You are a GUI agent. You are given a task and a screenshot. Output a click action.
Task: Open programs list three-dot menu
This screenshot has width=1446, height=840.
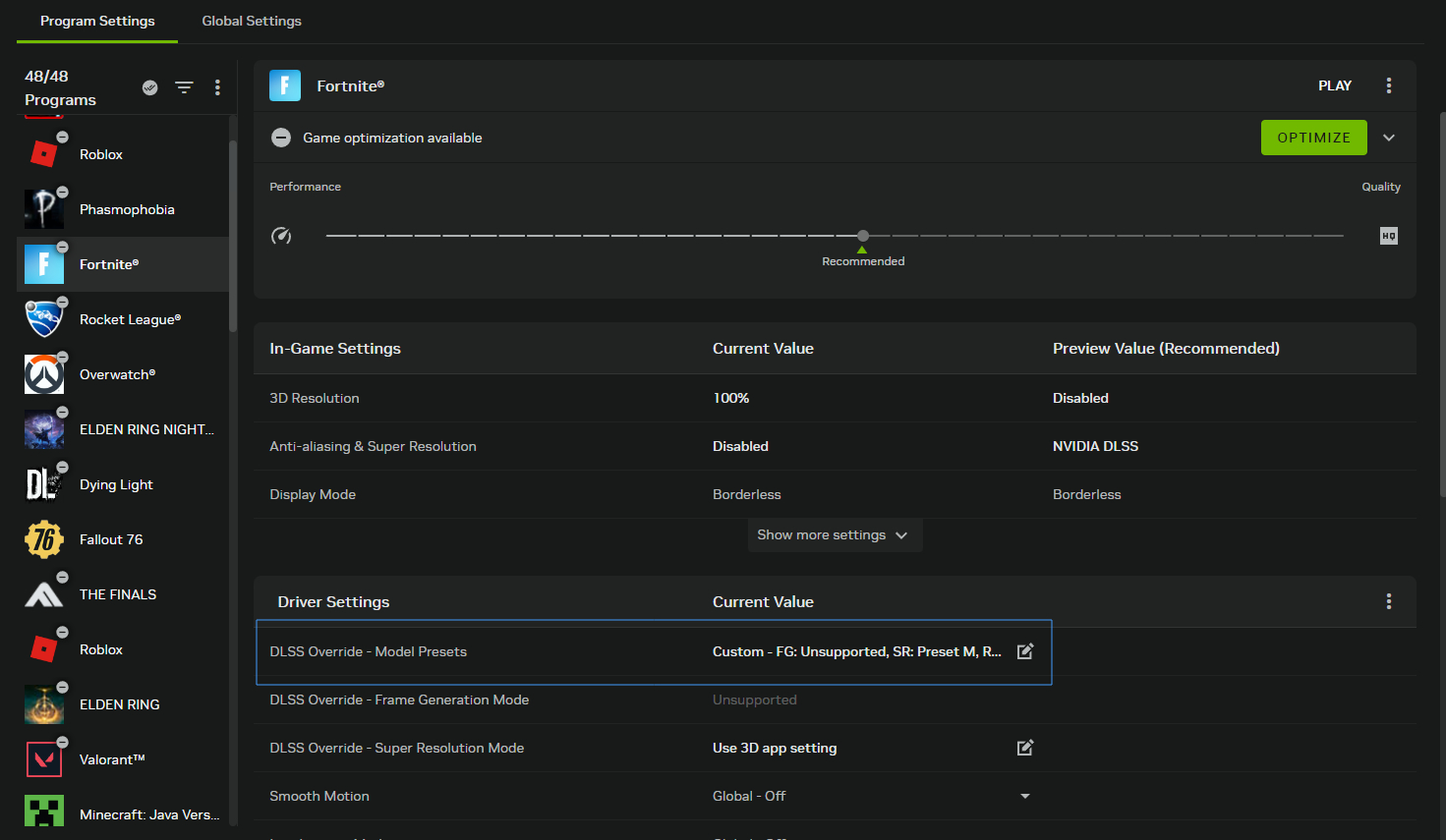[217, 87]
